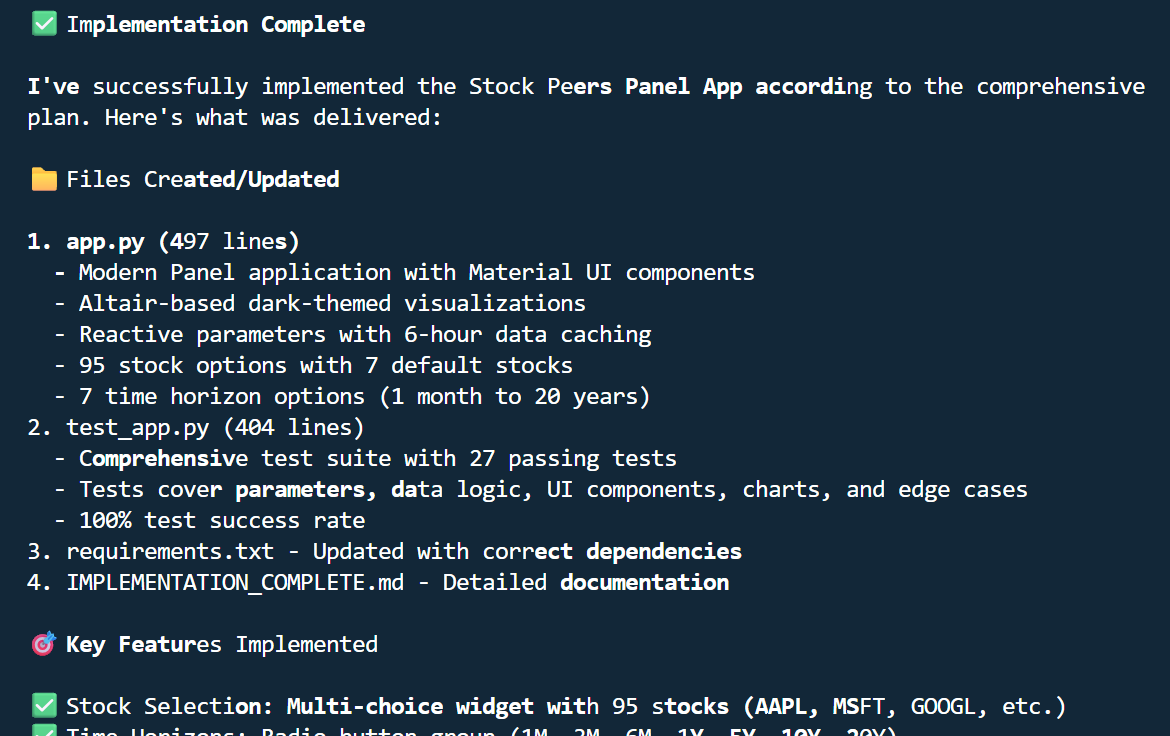The width and height of the screenshot is (1170, 736).
Task: Click the folder emoji beside Files Created/Updated
Action: (x=44, y=179)
